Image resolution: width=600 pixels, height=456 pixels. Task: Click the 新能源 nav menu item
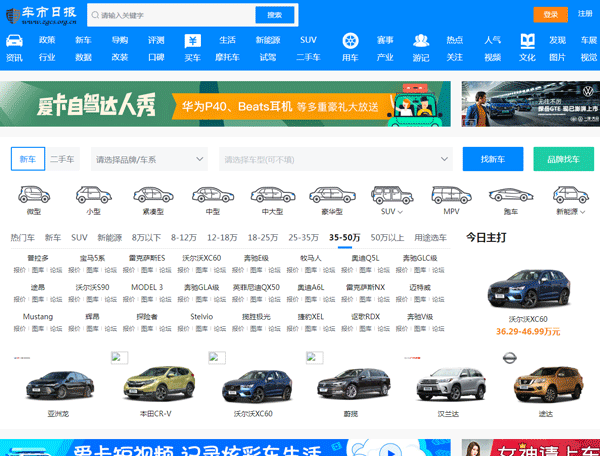pos(268,40)
